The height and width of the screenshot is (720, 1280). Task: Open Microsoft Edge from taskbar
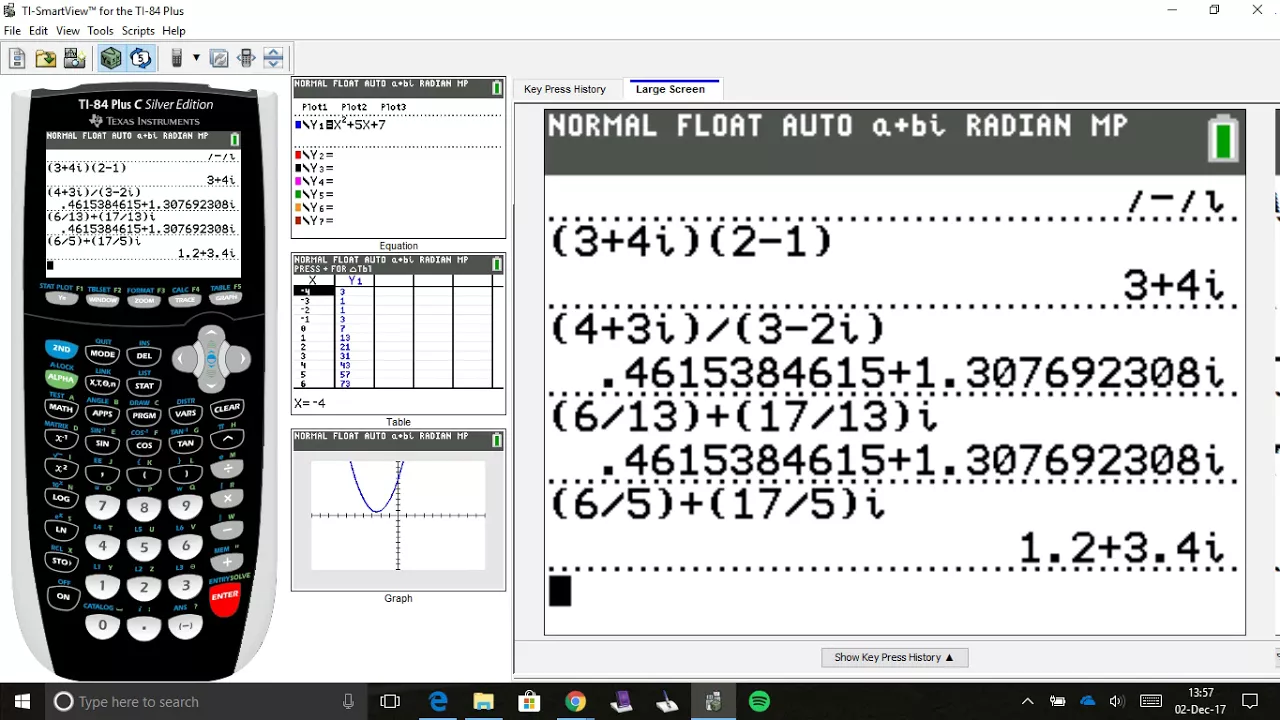(438, 702)
